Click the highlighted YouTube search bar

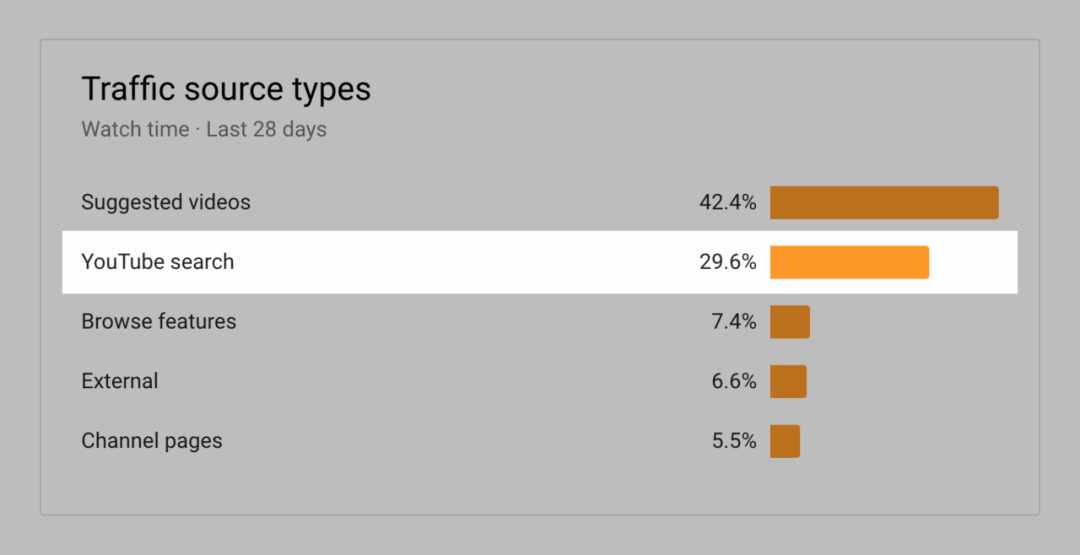tap(849, 262)
